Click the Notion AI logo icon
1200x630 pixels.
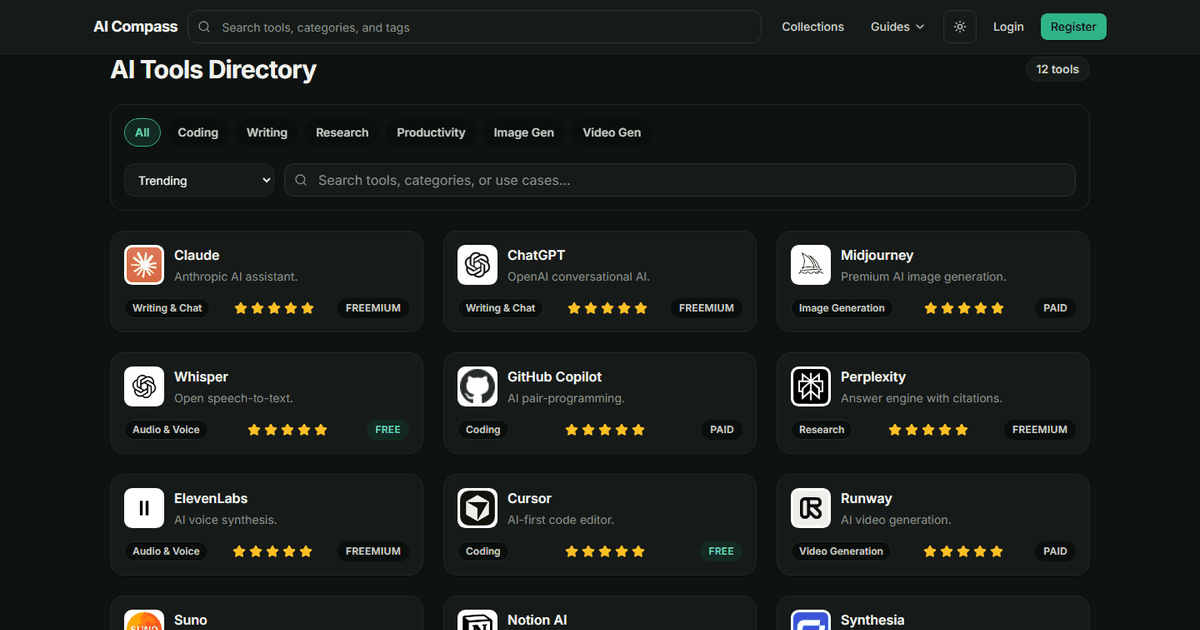[477, 620]
